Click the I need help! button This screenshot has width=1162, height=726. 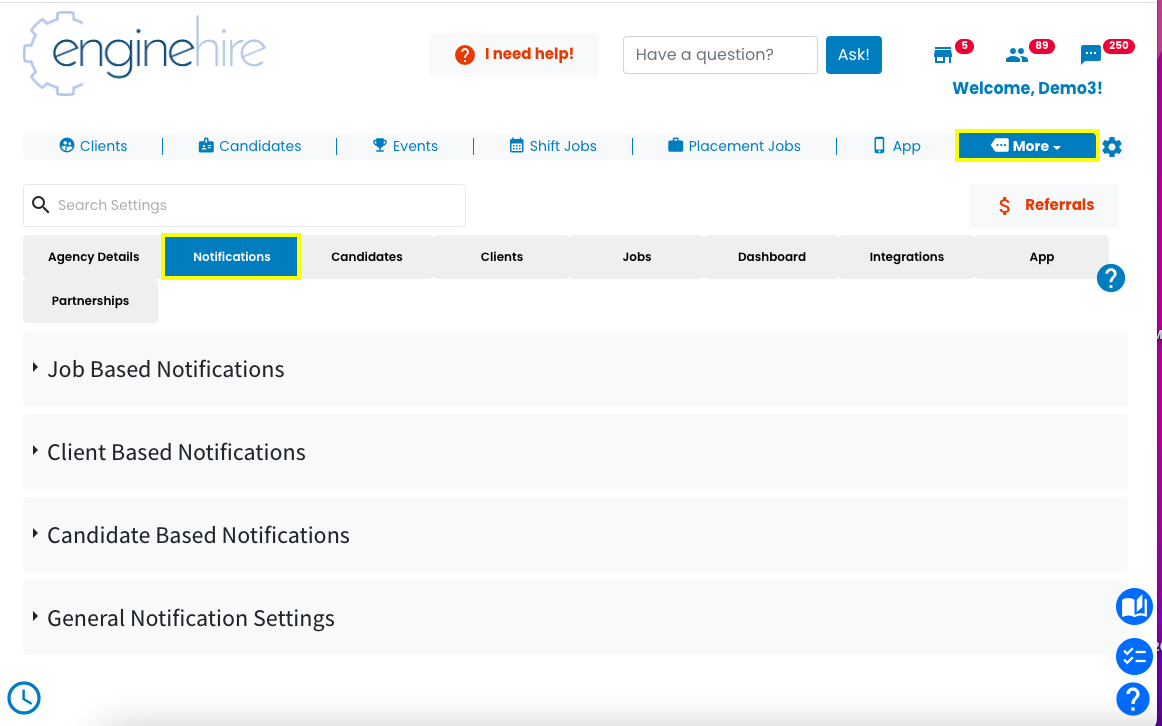tap(514, 55)
